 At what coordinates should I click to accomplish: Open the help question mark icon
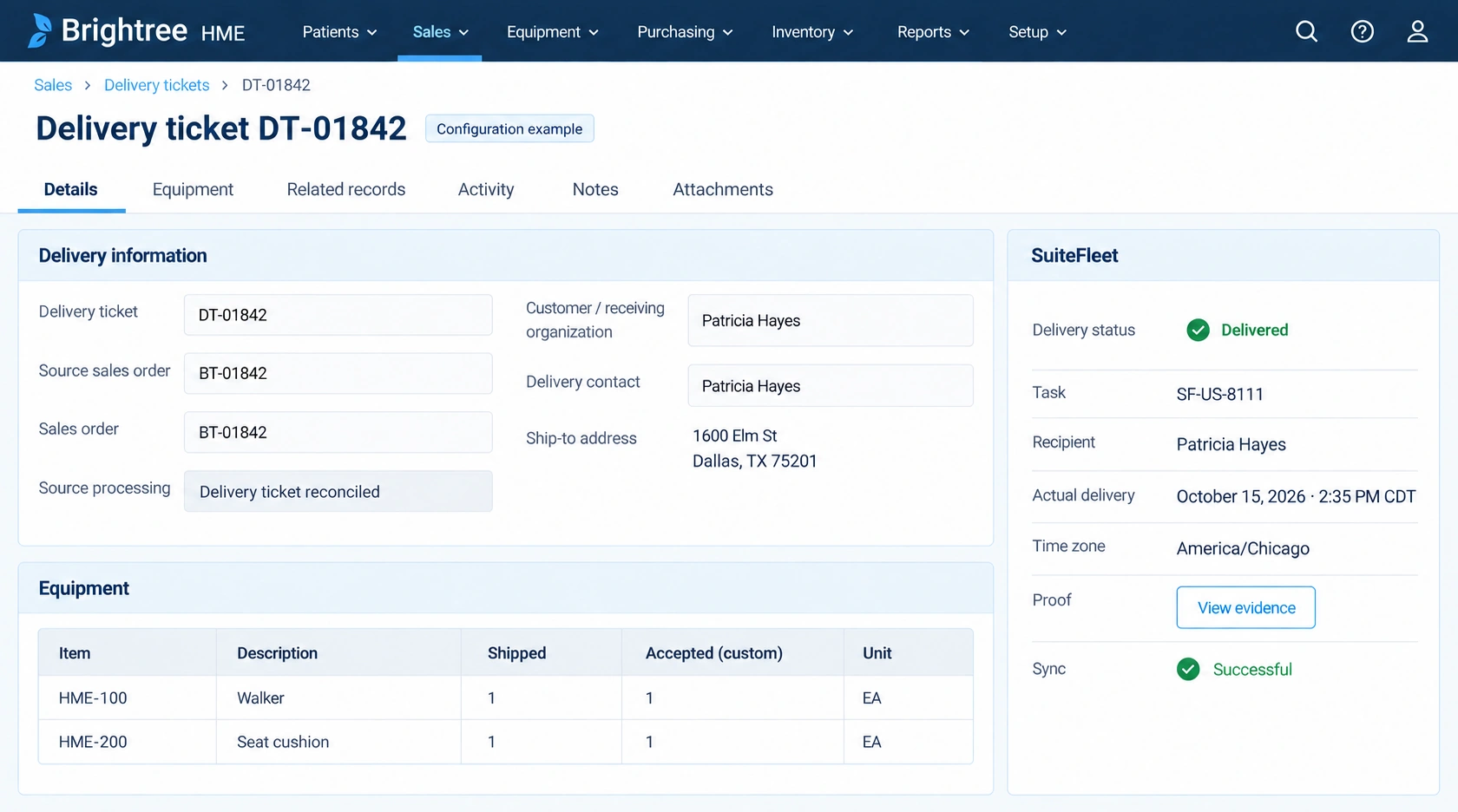pos(1362,32)
